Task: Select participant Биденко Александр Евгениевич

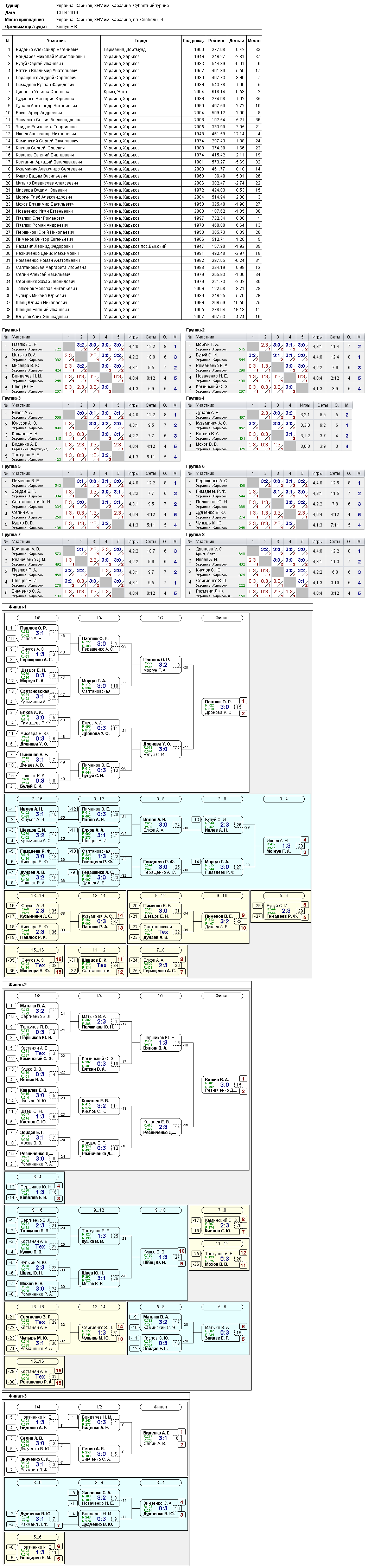Action: click(47, 49)
